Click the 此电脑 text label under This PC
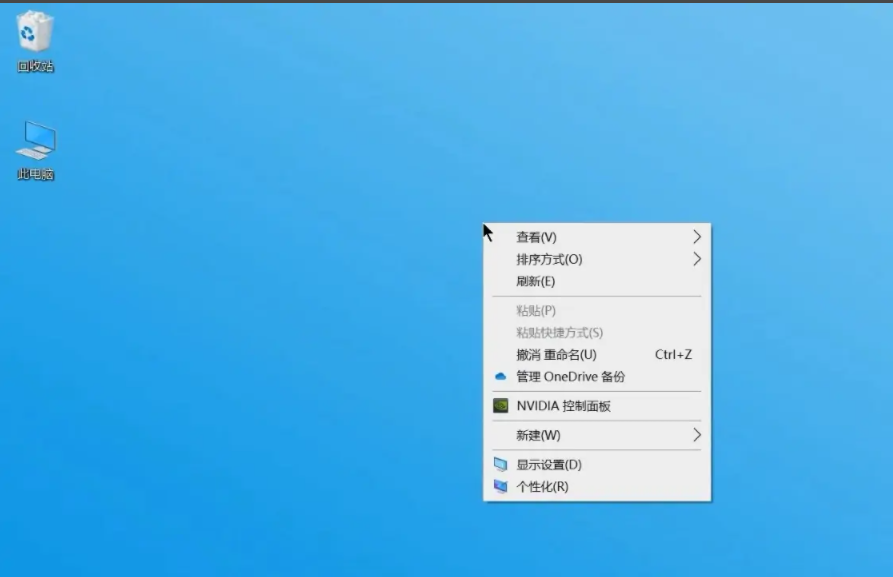Image resolution: width=893 pixels, height=577 pixels. coord(35,175)
